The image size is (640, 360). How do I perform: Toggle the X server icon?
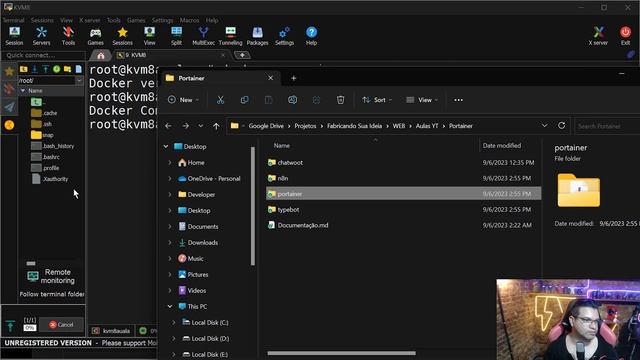click(x=598, y=36)
